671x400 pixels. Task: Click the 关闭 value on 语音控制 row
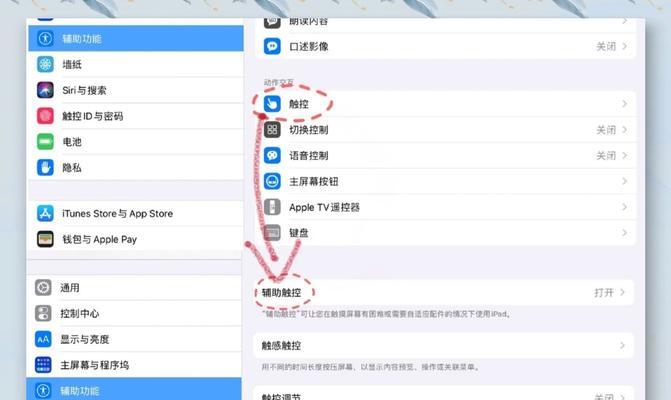point(606,155)
